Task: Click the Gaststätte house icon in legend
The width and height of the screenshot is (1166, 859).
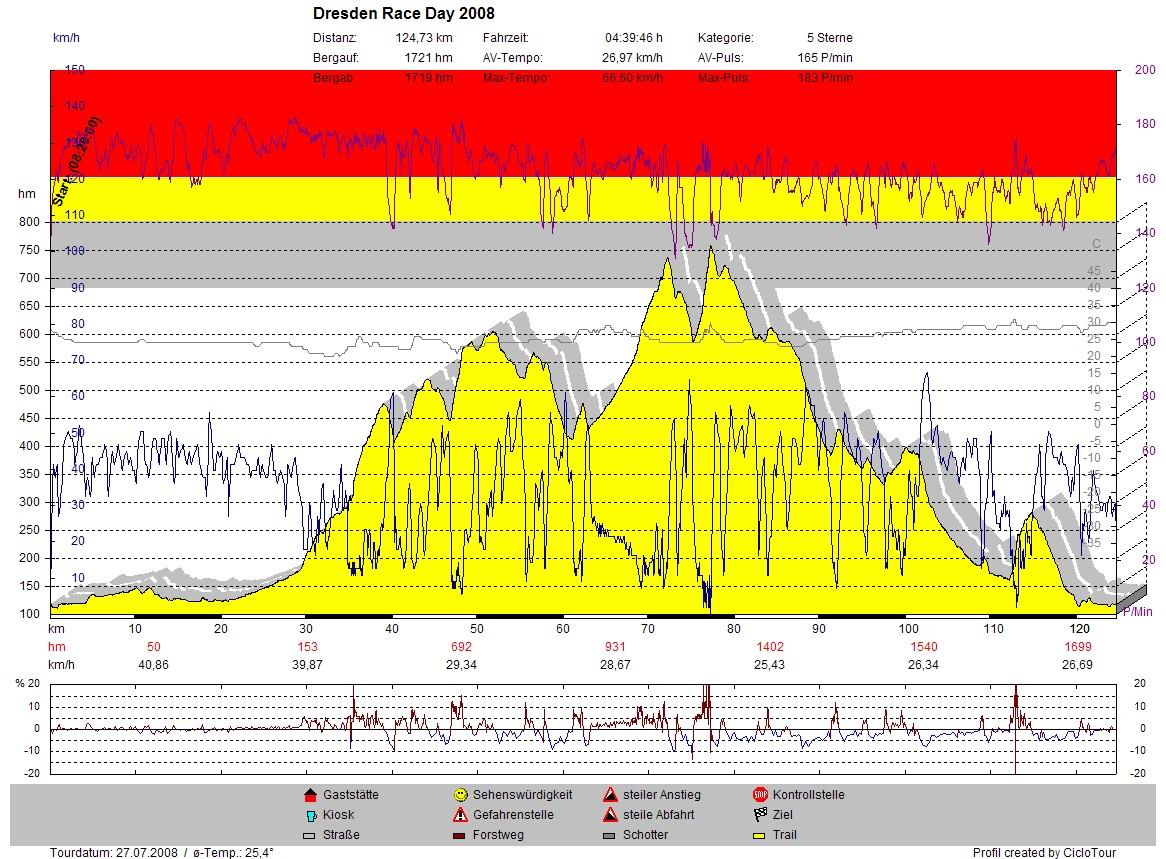Action: (309, 795)
